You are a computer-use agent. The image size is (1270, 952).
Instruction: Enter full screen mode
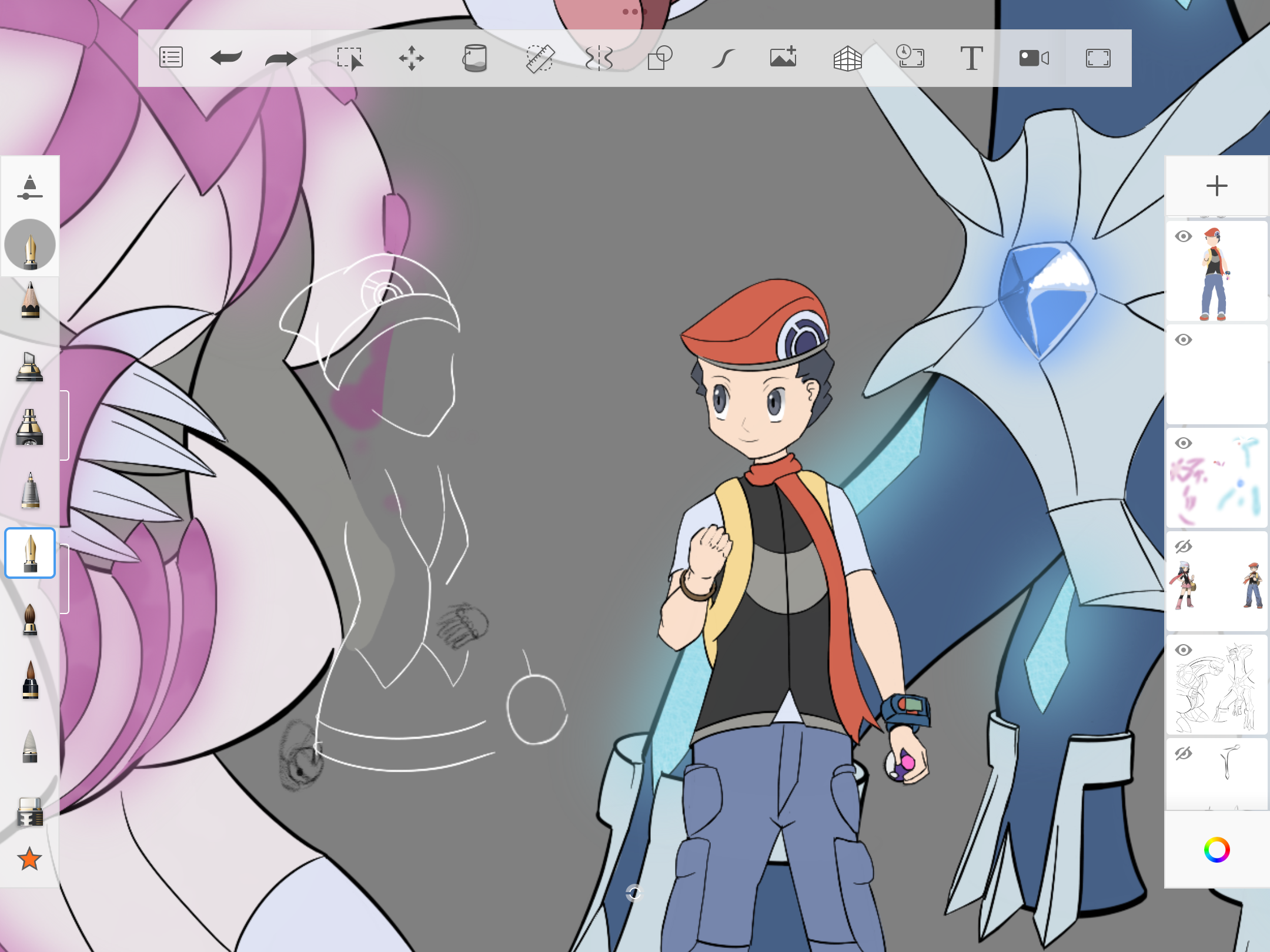pyautogui.click(x=1098, y=58)
